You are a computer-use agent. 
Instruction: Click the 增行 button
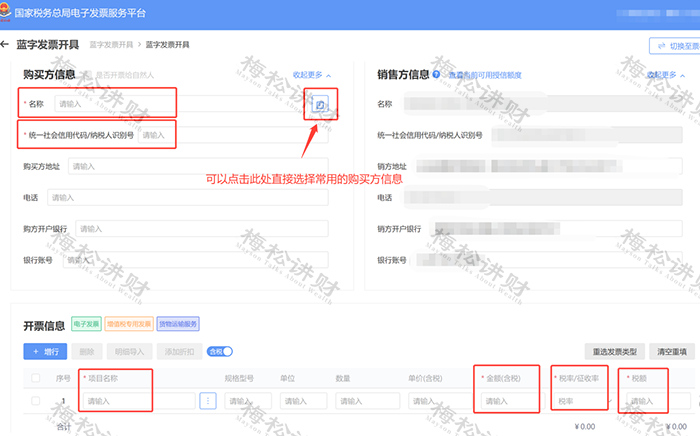(45, 352)
